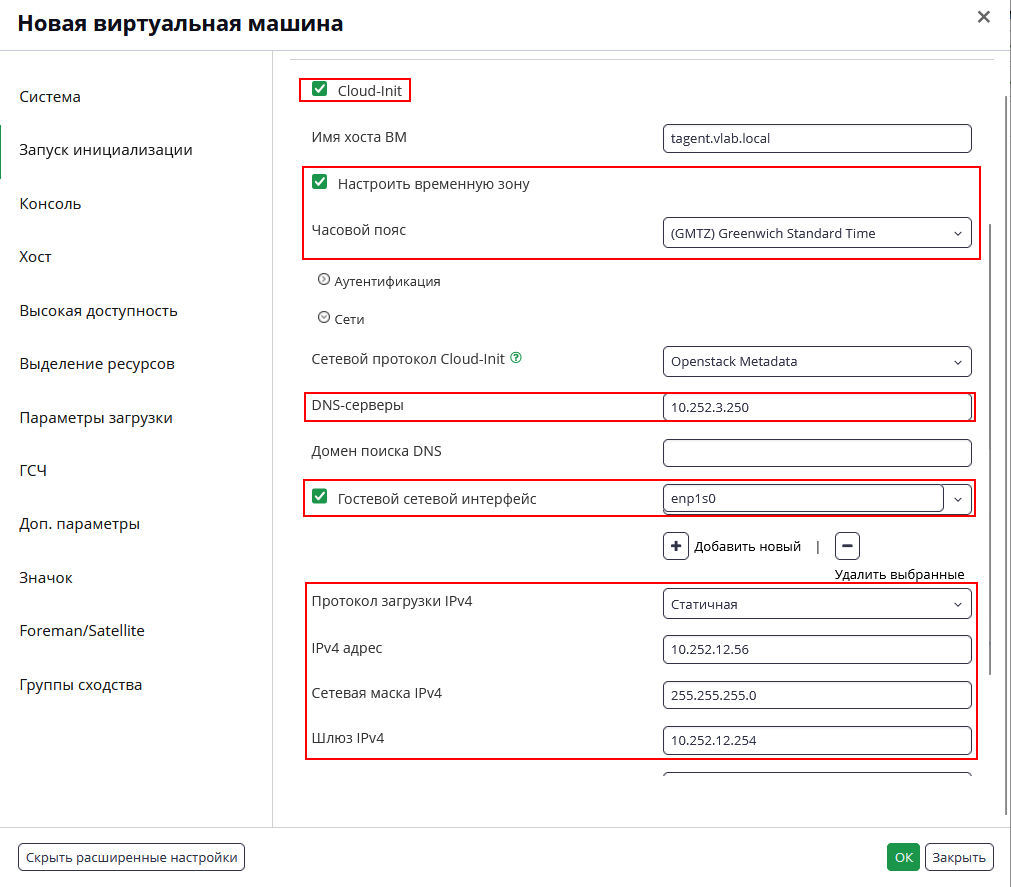Open the Система tab

click(x=50, y=97)
